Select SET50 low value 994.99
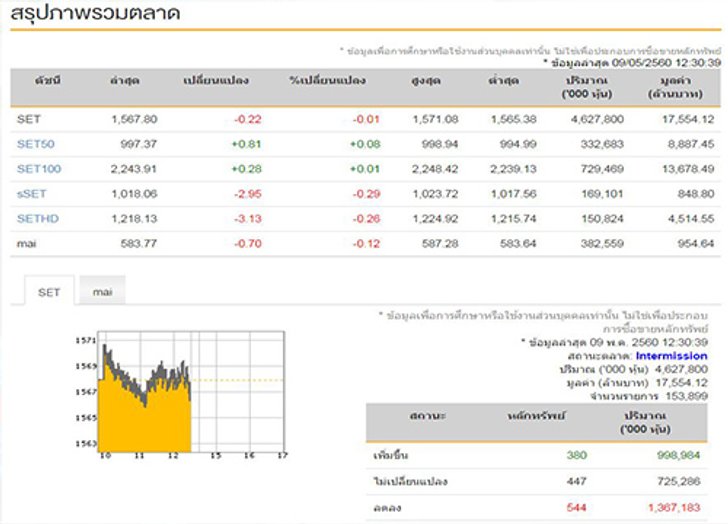This screenshot has height=524, width=728. click(x=518, y=144)
